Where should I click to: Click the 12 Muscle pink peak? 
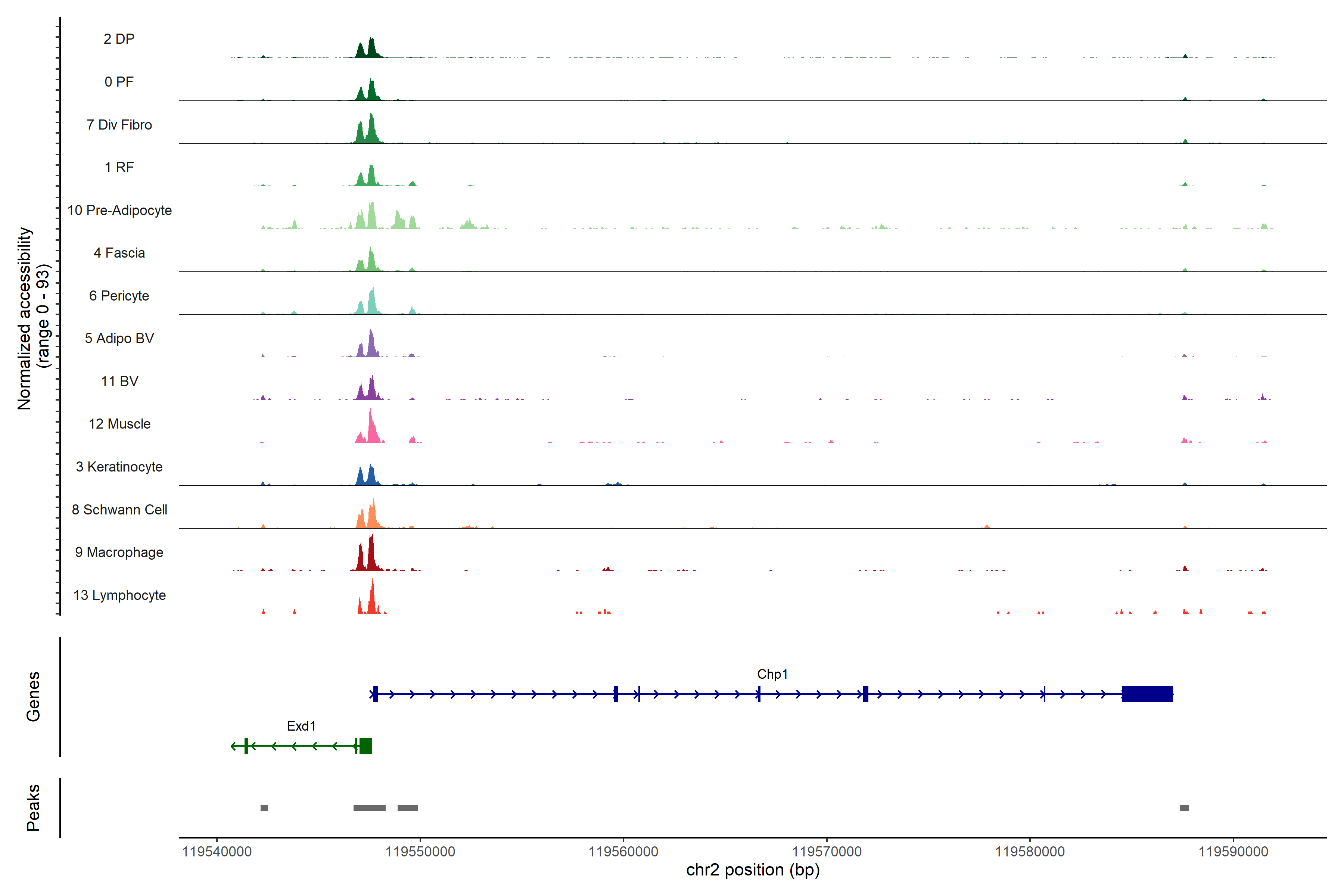coord(371,430)
